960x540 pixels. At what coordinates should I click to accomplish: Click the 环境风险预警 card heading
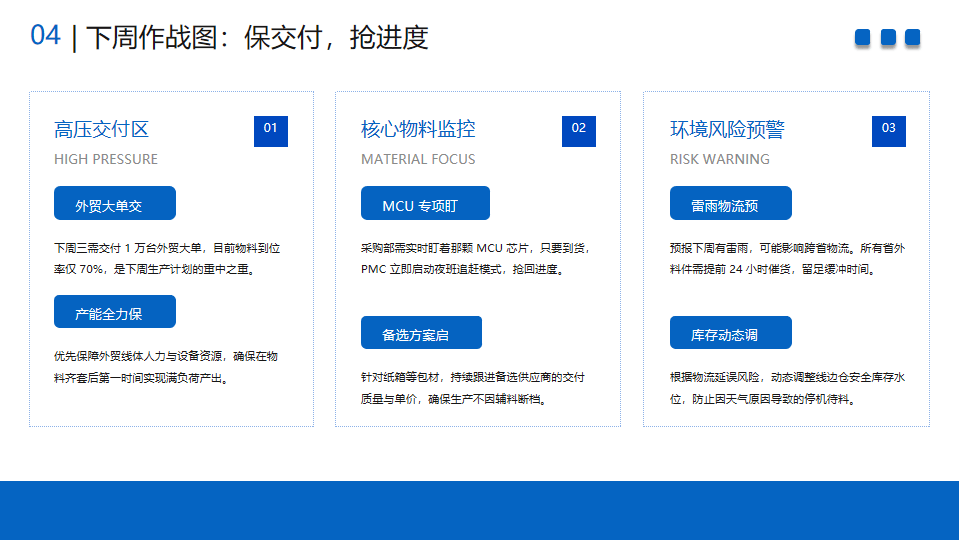coord(727,130)
